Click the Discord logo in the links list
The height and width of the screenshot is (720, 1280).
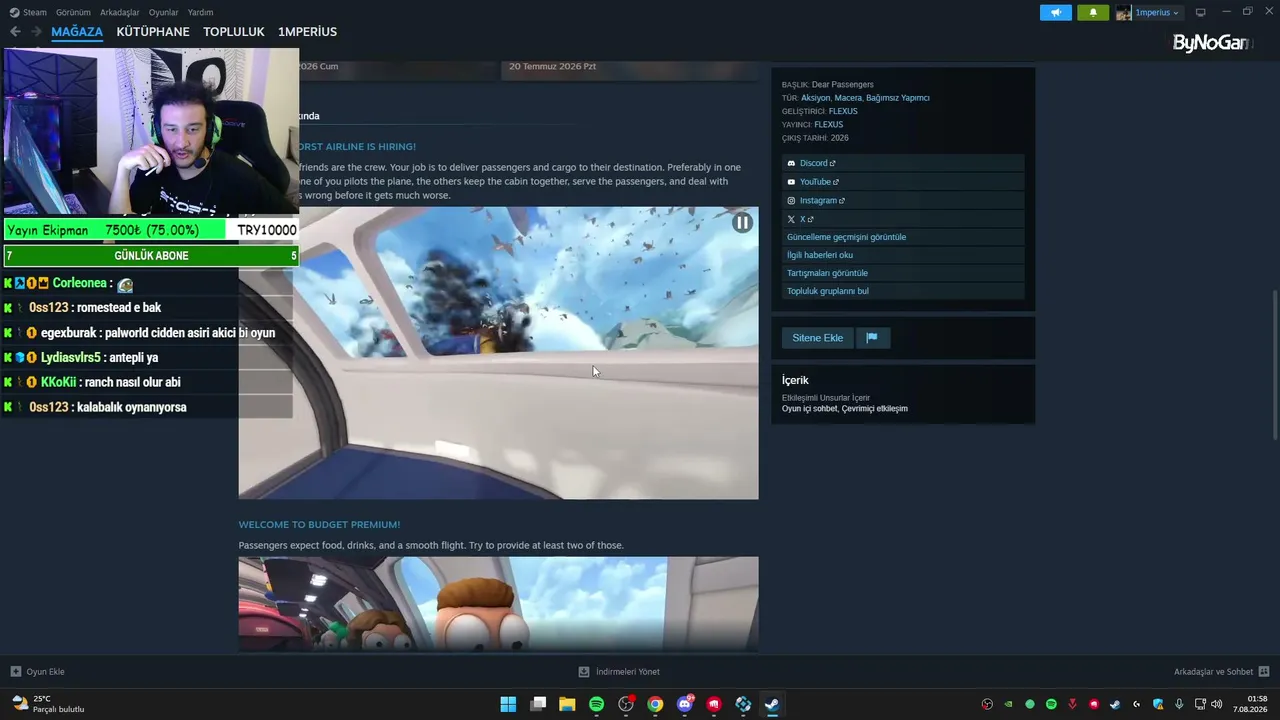[x=791, y=163]
